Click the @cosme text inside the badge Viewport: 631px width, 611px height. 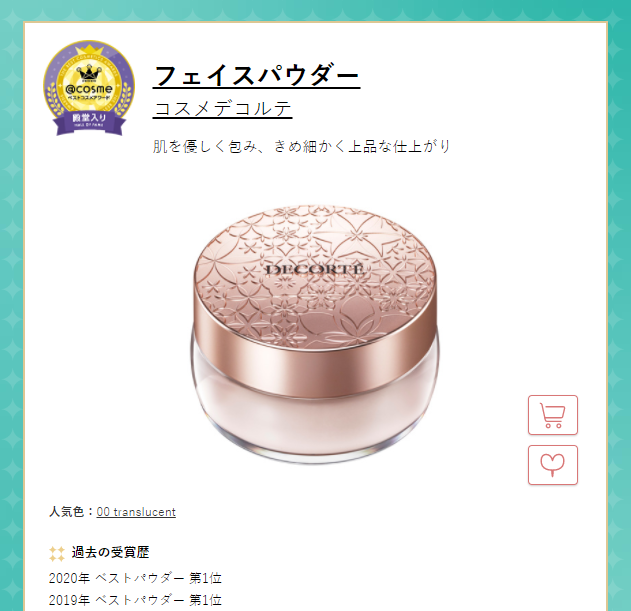click(x=89, y=89)
